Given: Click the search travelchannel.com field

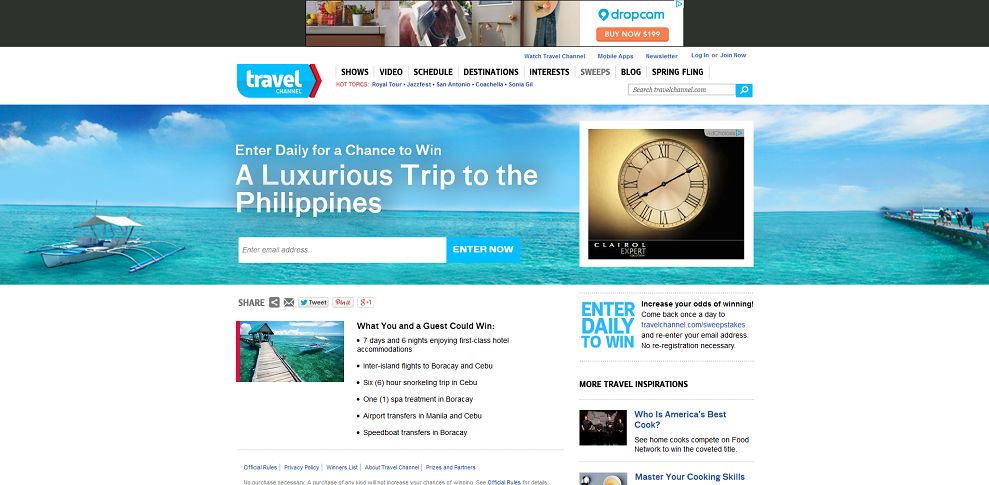Looking at the screenshot, I should point(682,90).
